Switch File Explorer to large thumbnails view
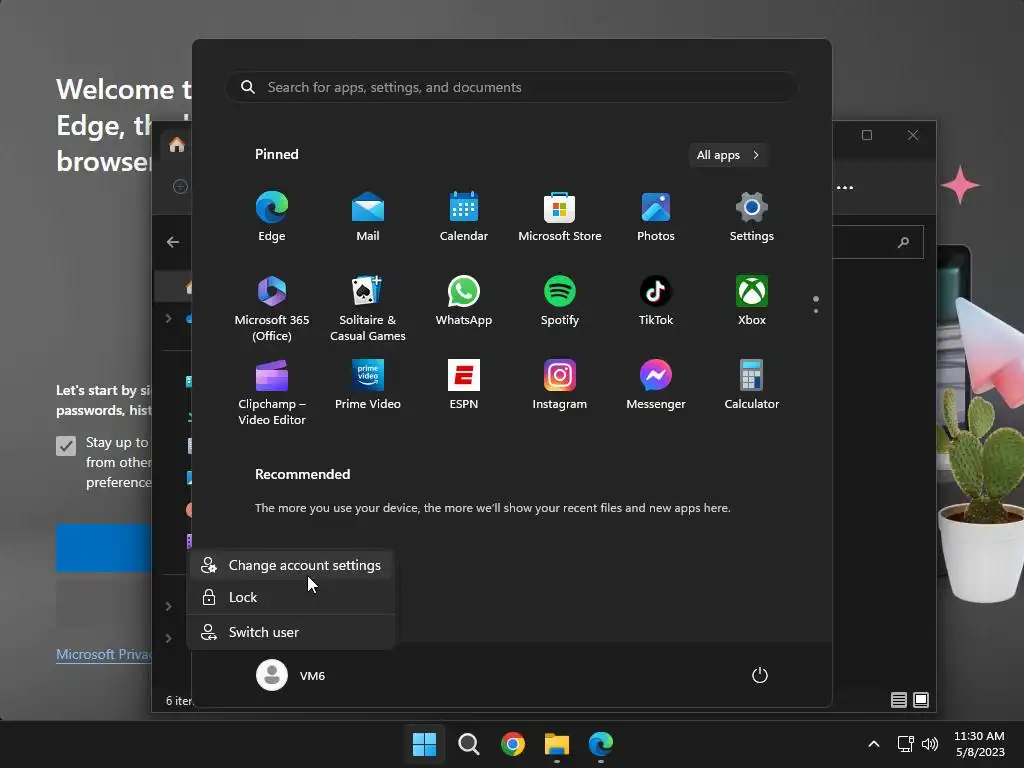The image size is (1024, 768). pos(921,700)
